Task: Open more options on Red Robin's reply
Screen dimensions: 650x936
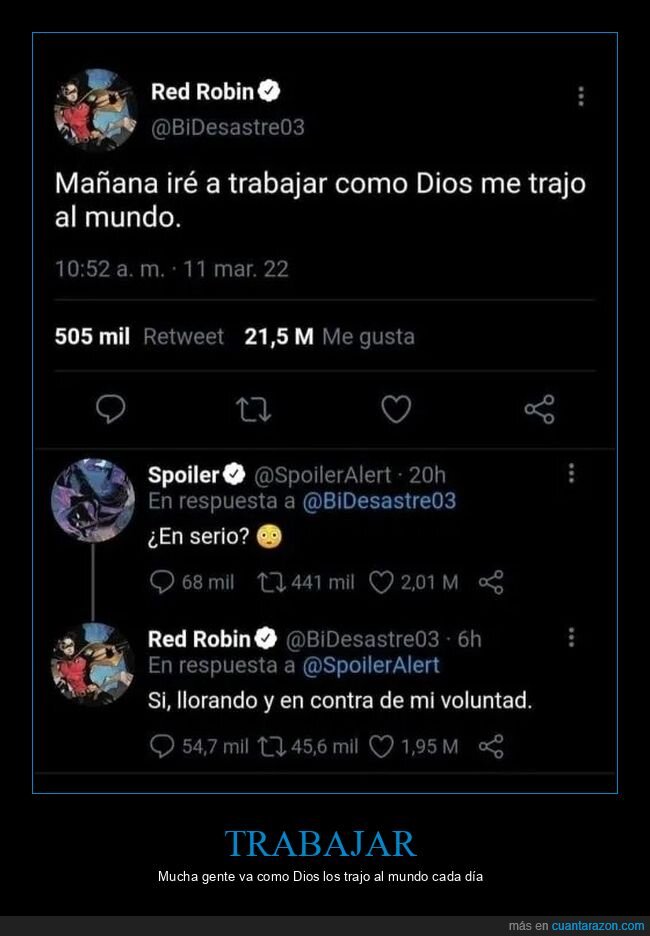Action: point(571,638)
